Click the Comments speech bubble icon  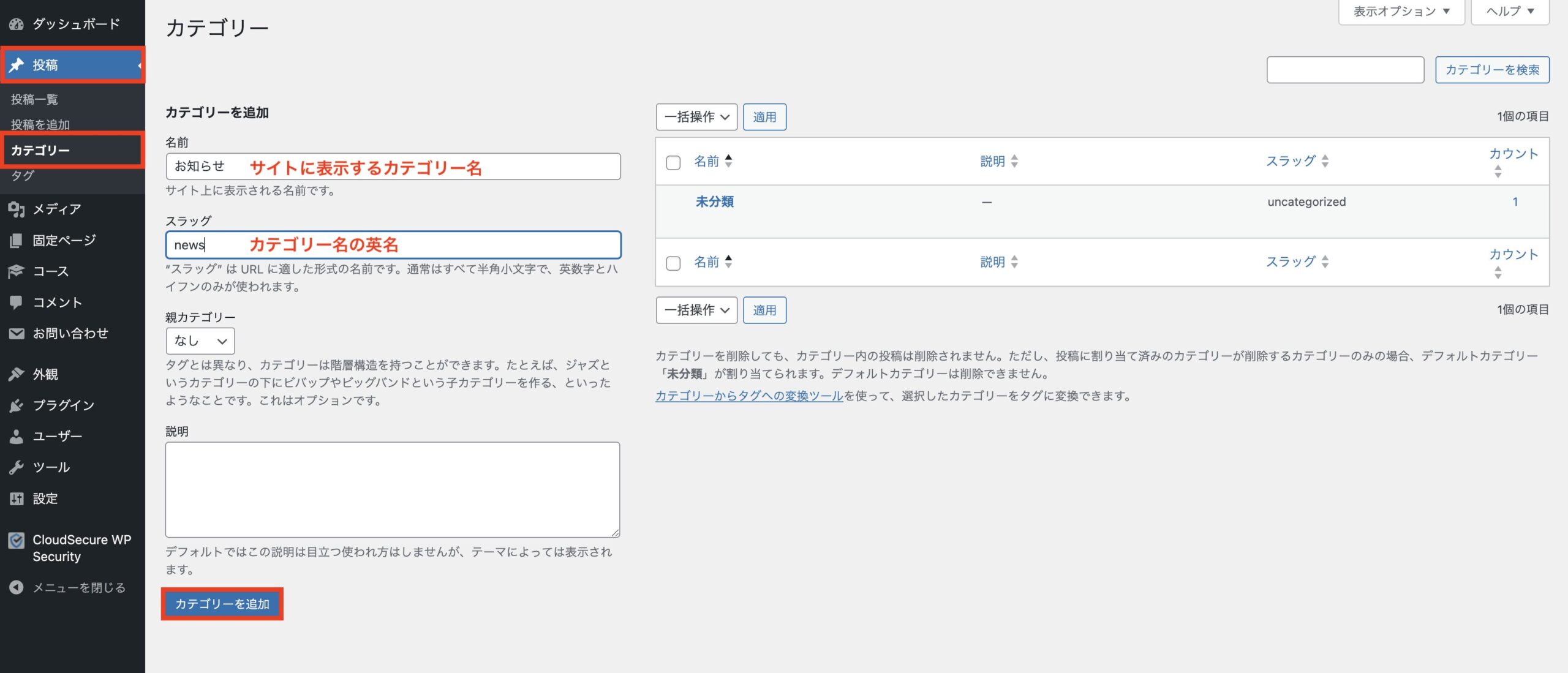(x=17, y=303)
